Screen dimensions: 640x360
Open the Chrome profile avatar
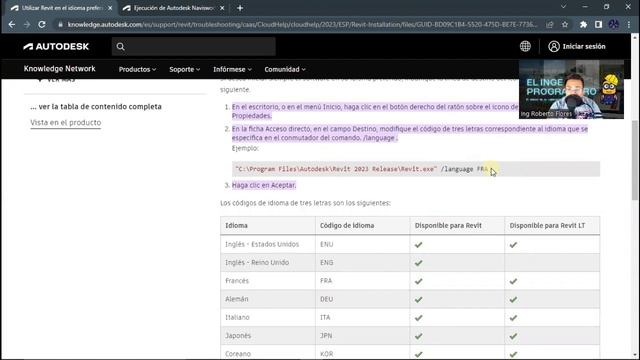(x=613, y=24)
